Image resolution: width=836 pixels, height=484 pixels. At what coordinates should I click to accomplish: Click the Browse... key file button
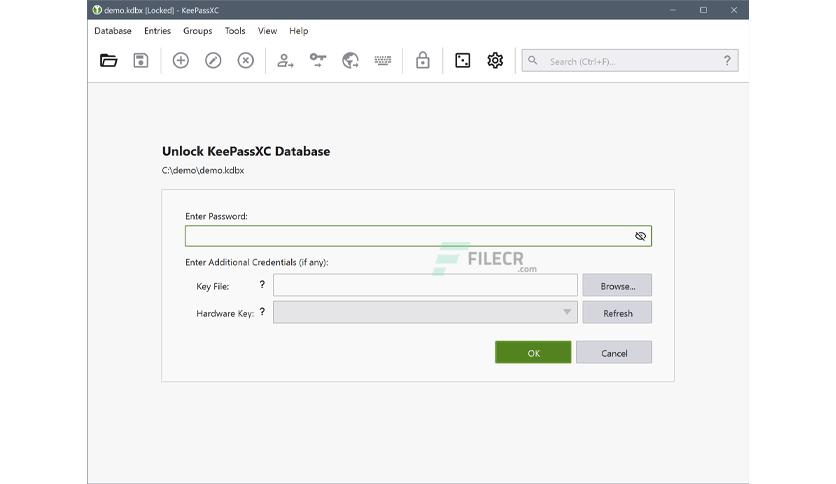617,285
